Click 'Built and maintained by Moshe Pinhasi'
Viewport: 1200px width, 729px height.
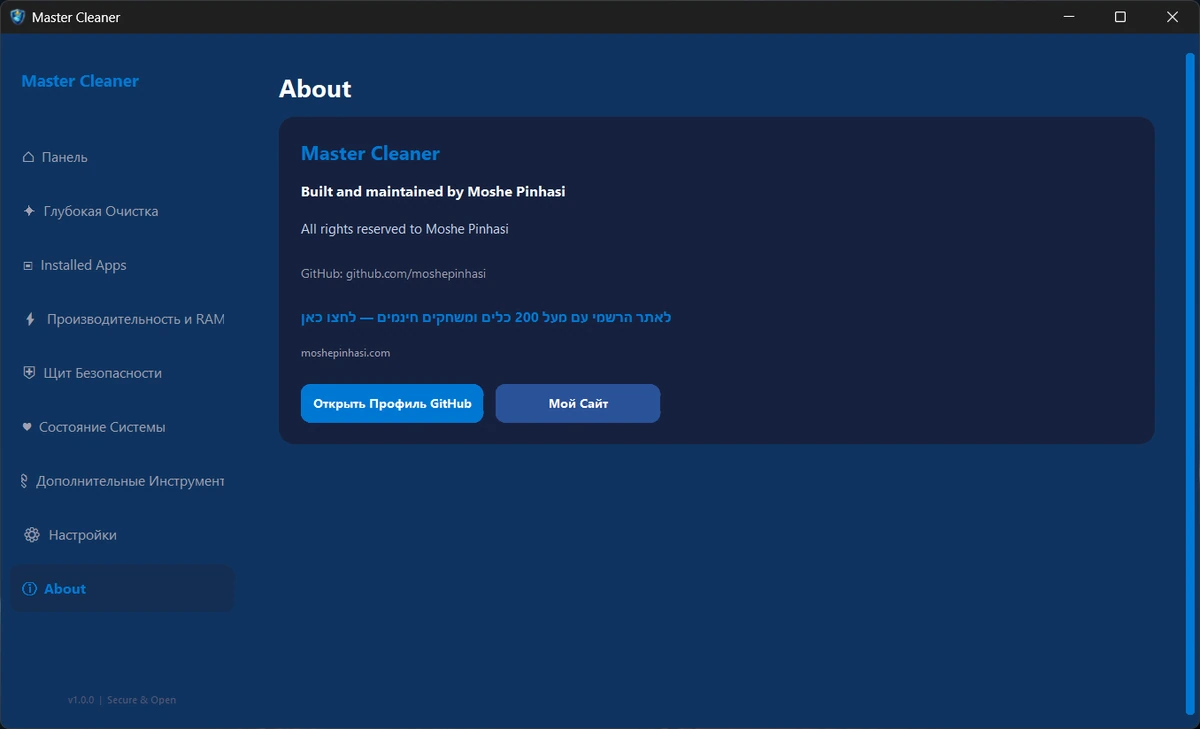(x=433, y=191)
